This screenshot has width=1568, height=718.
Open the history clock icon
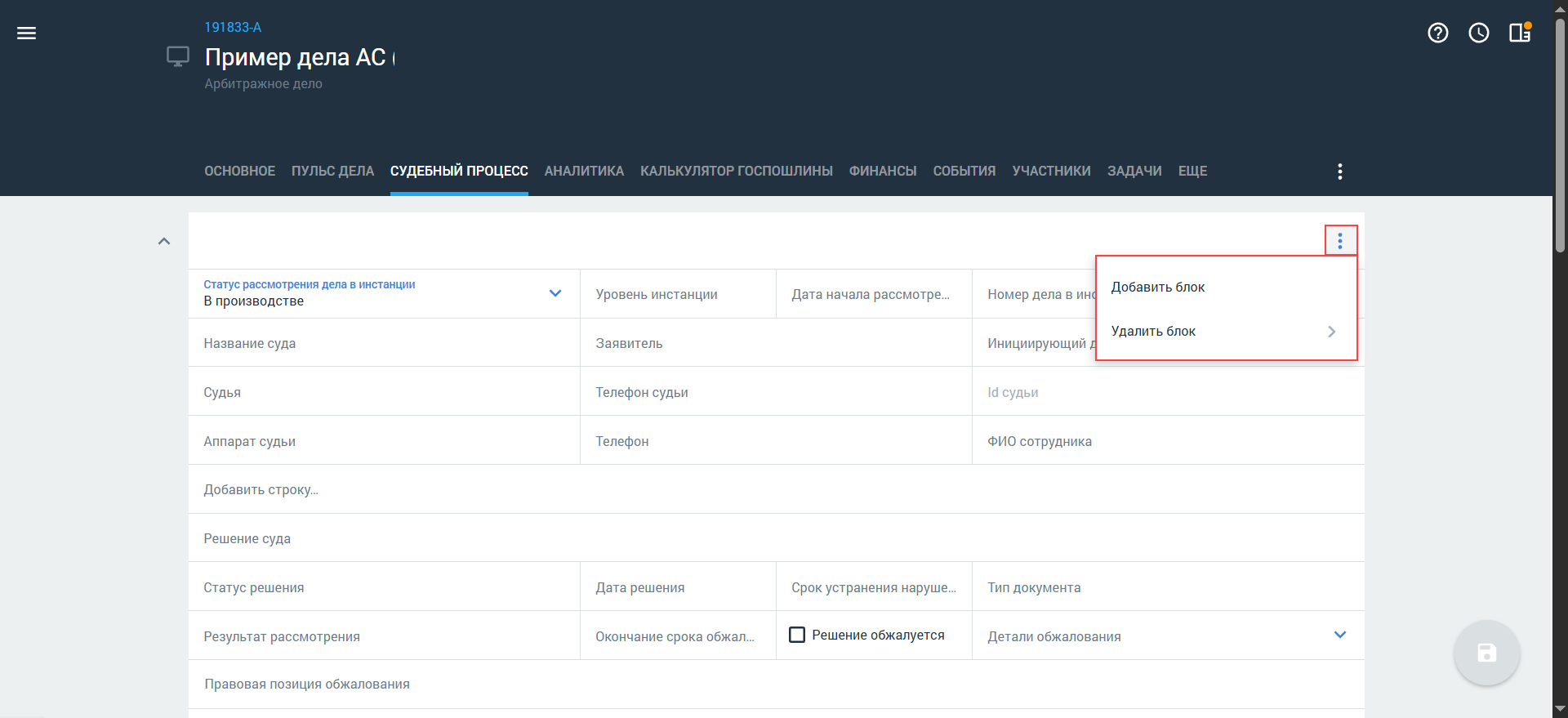tap(1478, 33)
